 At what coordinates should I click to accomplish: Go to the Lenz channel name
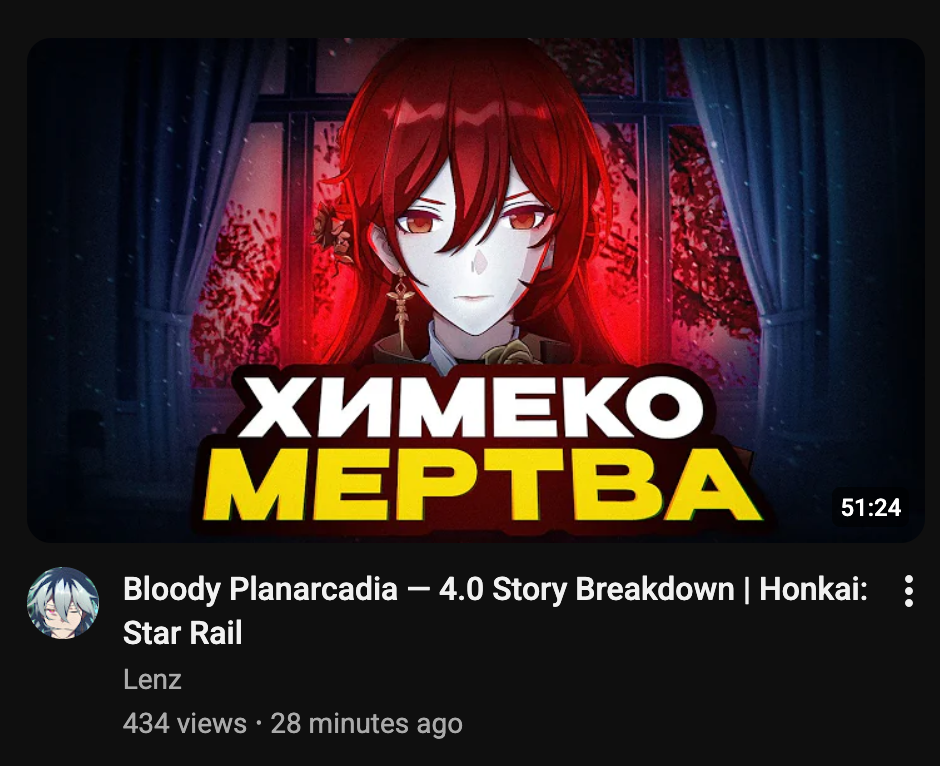(x=152, y=680)
